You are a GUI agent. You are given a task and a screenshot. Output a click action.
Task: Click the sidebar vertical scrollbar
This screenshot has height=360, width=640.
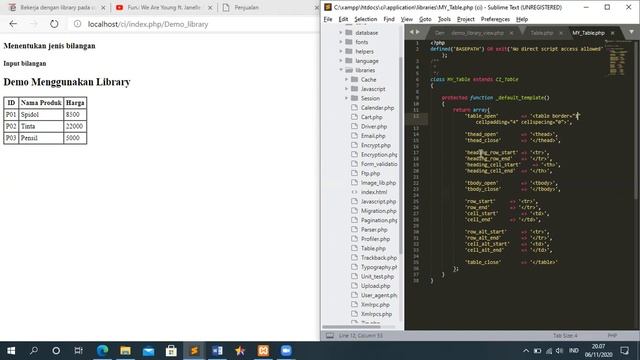[x=401, y=155]
